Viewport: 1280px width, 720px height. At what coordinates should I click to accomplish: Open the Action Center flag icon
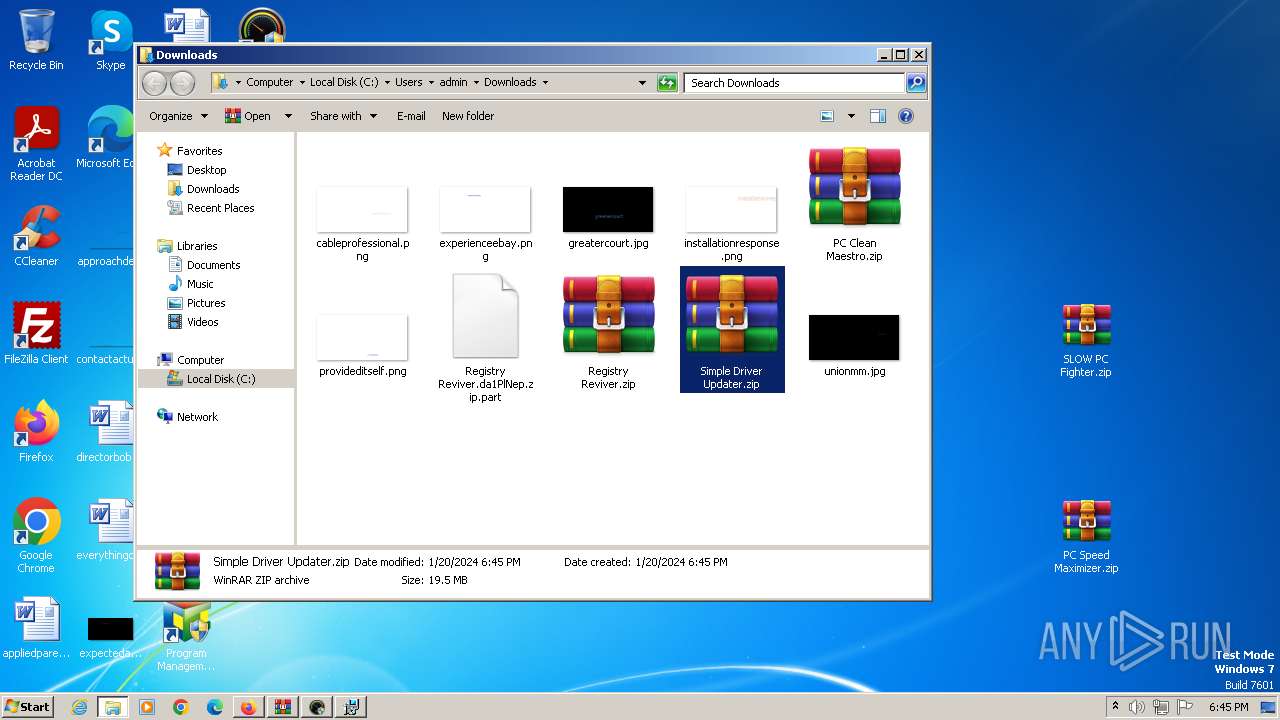coord(1185,707)
